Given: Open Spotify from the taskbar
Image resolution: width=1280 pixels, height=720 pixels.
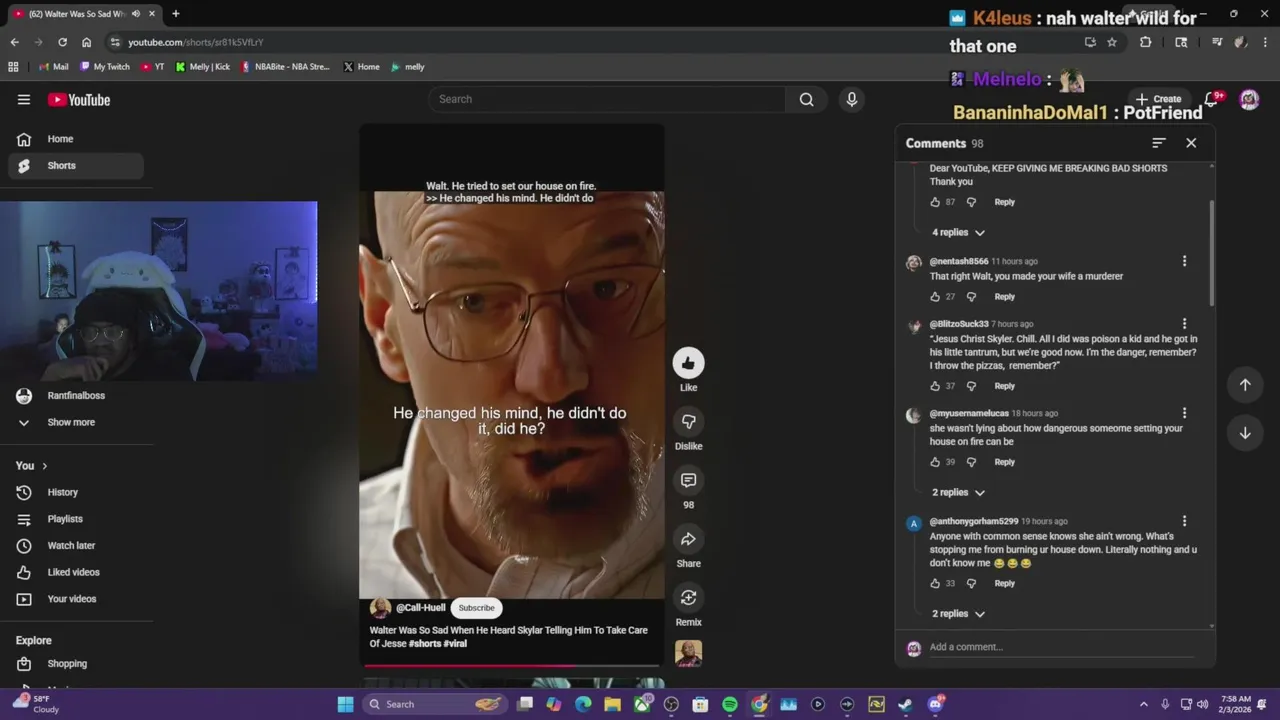Looking at the screenshot, I should point(730,704).
